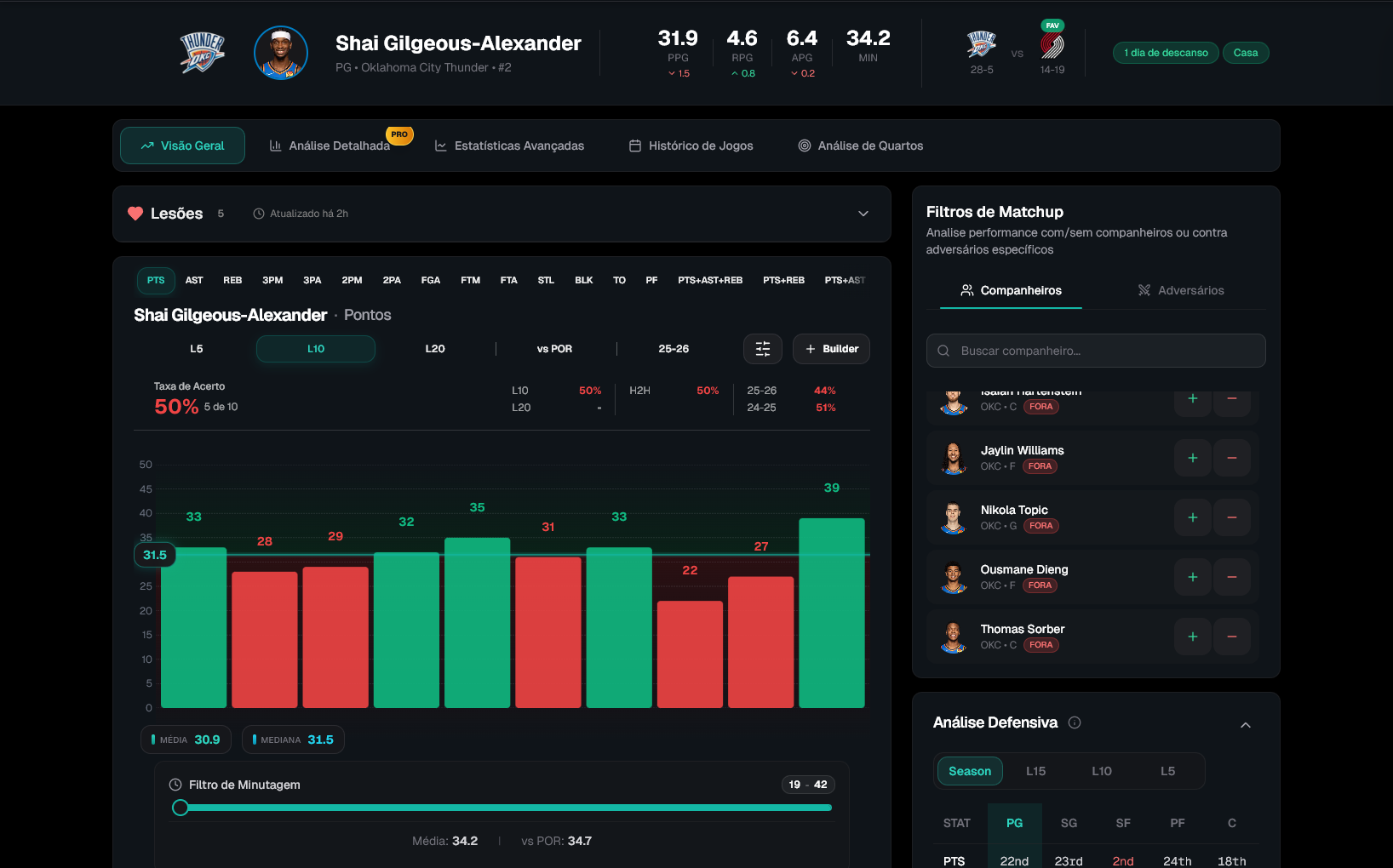Expand the Lesões injuries section
Viewport: 1393px width, 868px height.
[x=863, y=214]
